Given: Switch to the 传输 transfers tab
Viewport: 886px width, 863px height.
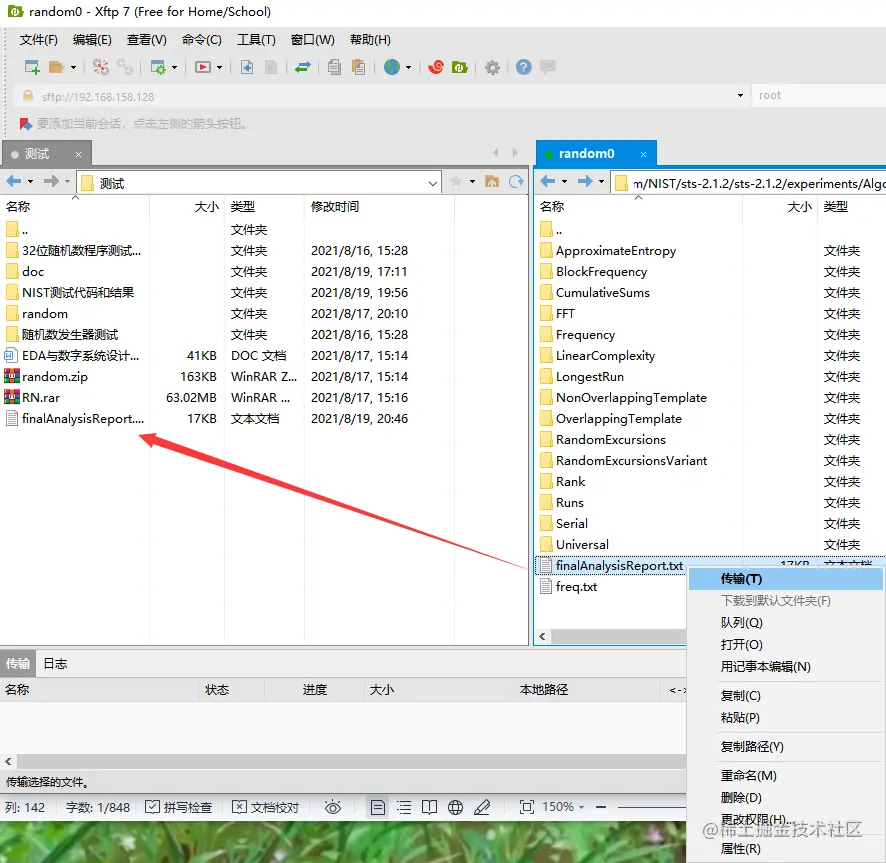Looking at the screenshot, I should click(x=18, y=663).
